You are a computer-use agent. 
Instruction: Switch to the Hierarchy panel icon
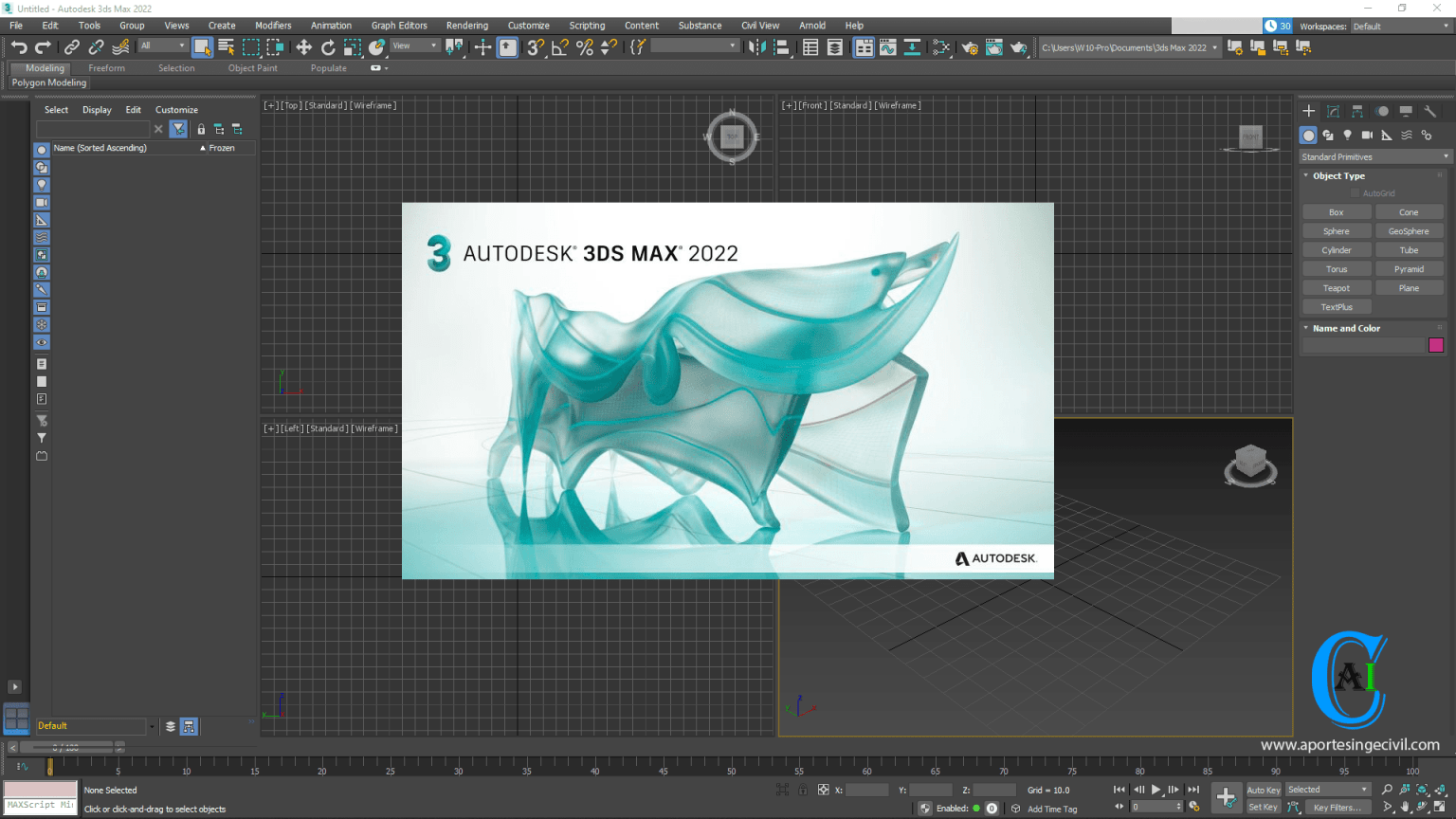pyautogui.click(x=1357, y=111)
